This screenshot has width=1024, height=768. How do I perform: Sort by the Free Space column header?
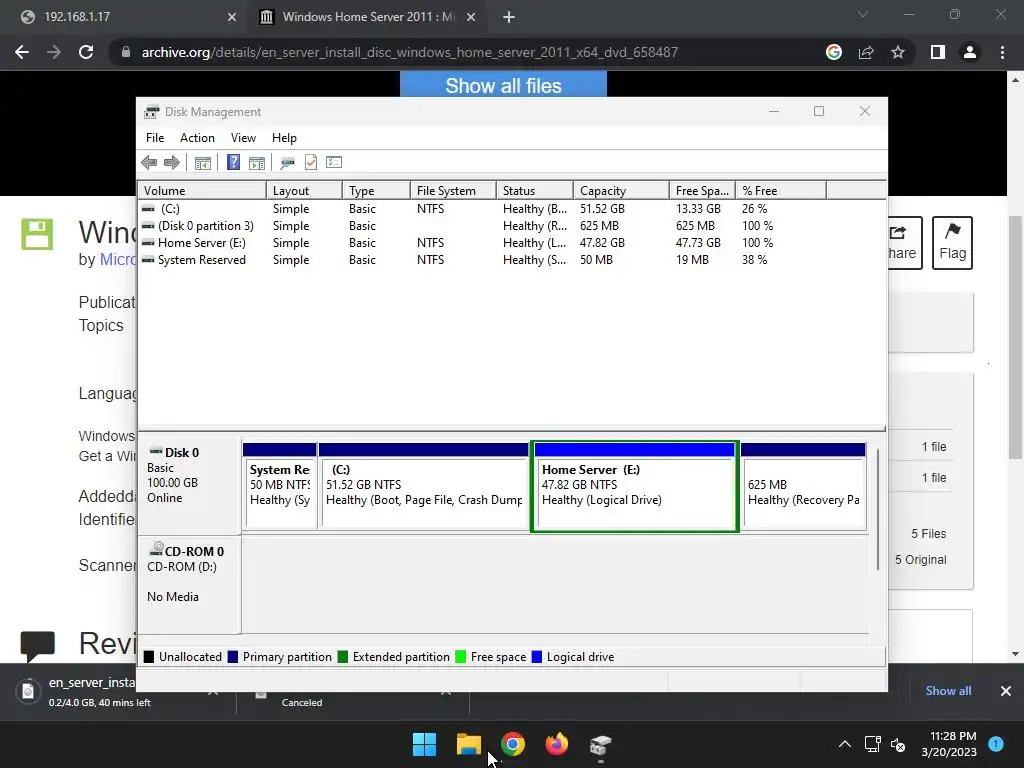coord(702,191)
